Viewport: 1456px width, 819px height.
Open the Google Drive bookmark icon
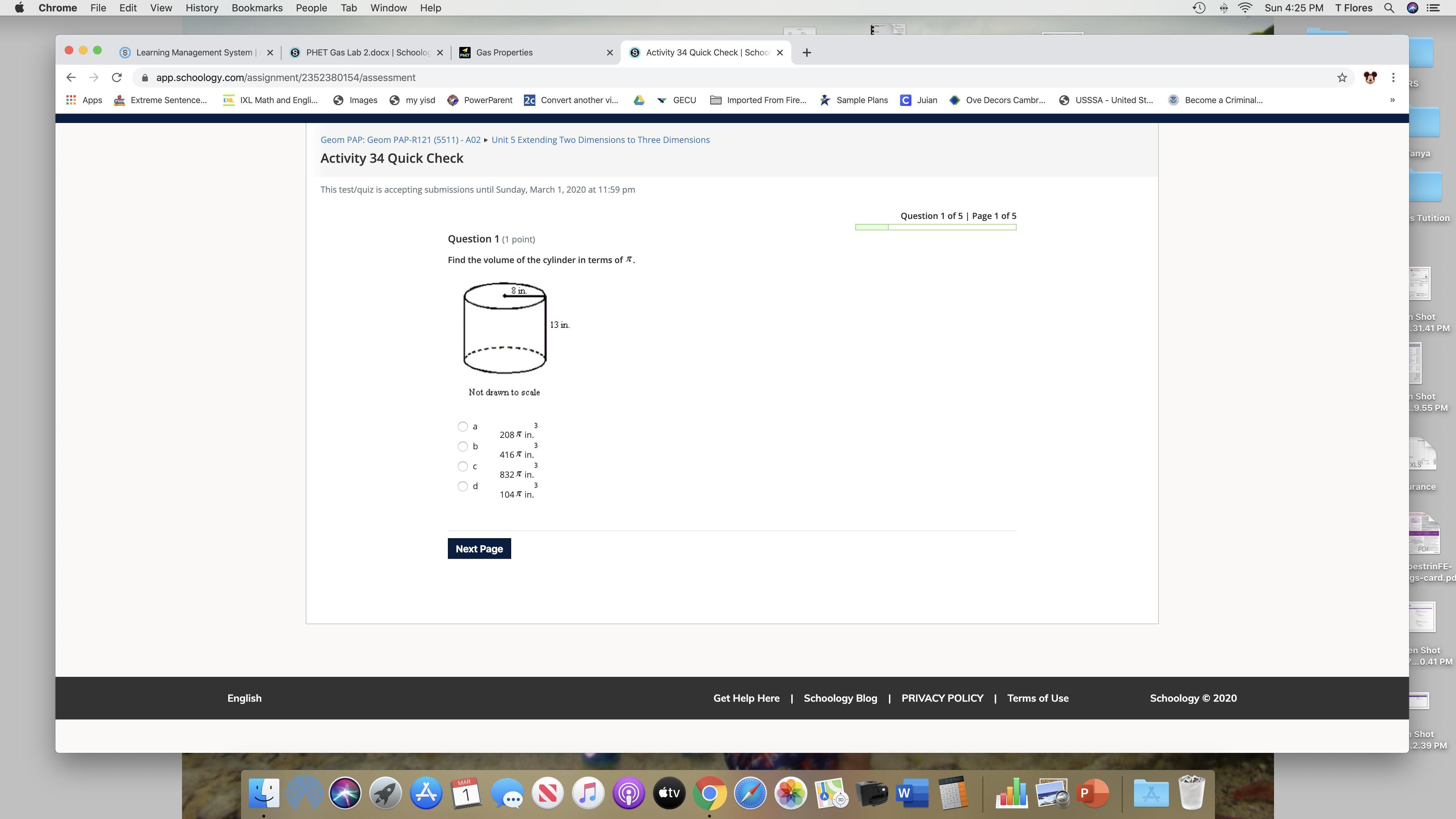[x=639, y=100]
